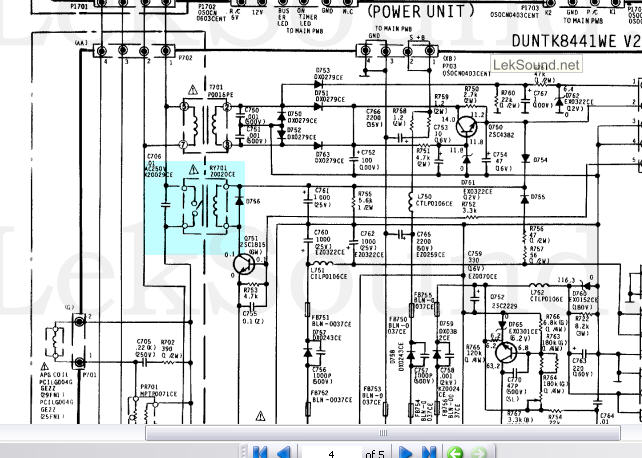The height and width of the screenshot is (458, 642).
Task: Click the horizontal scrollbar thumb
Action: click(383, 433)
